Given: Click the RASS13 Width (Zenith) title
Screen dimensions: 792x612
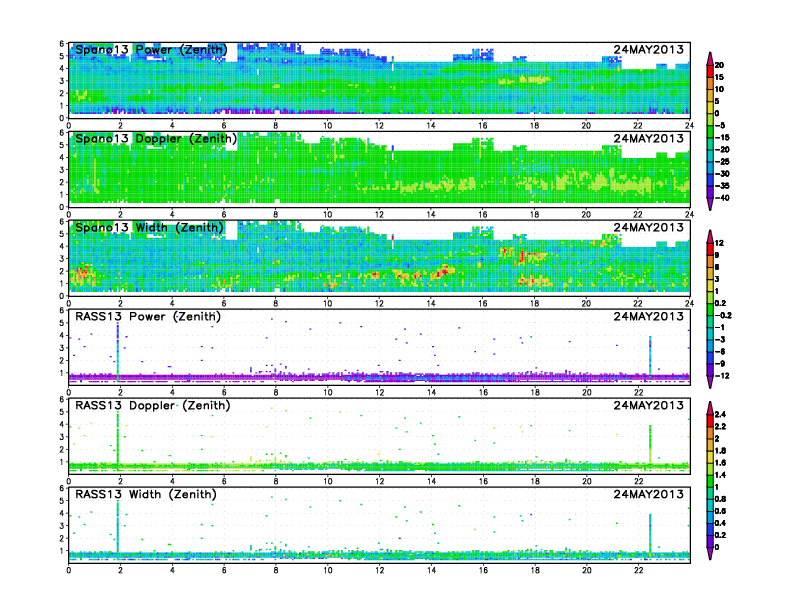Looking at the screenshot, I should (146, 494).
